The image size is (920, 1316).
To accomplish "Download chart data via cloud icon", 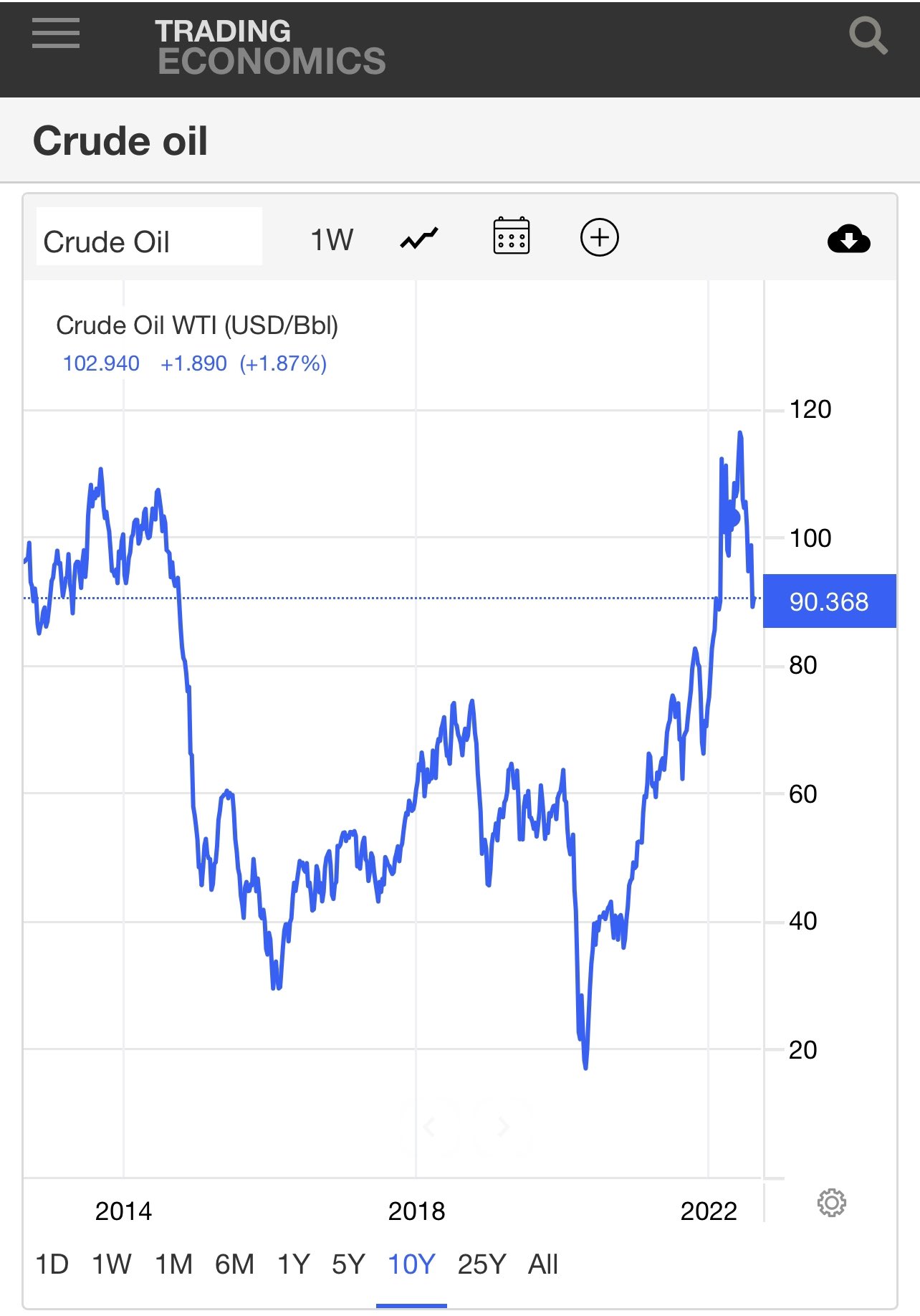I will coord(848,239).
